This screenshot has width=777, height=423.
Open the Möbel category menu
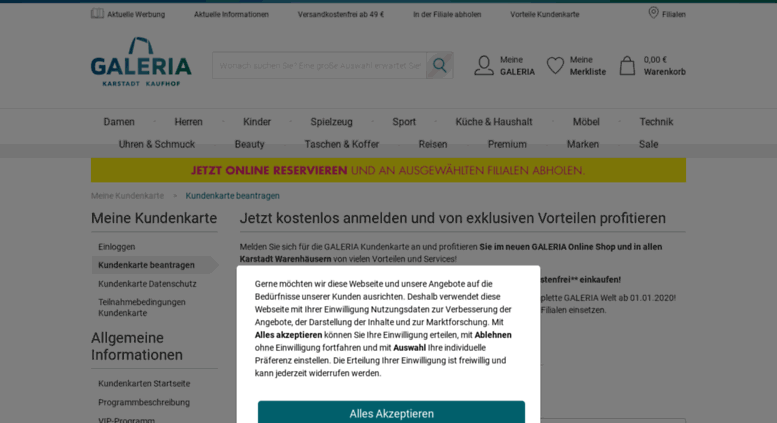[x=586, y=122]
